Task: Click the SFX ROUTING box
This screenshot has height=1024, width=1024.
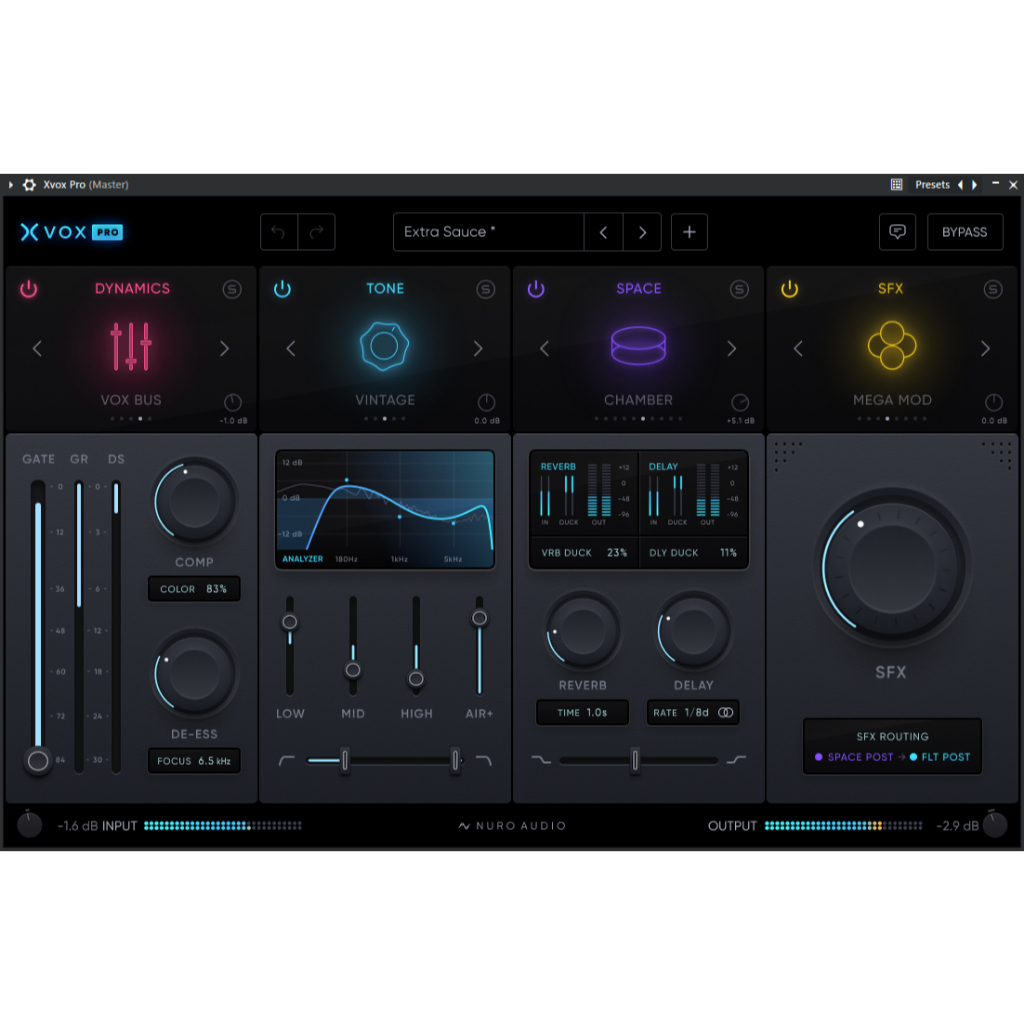Action: (x=892, y=746)
